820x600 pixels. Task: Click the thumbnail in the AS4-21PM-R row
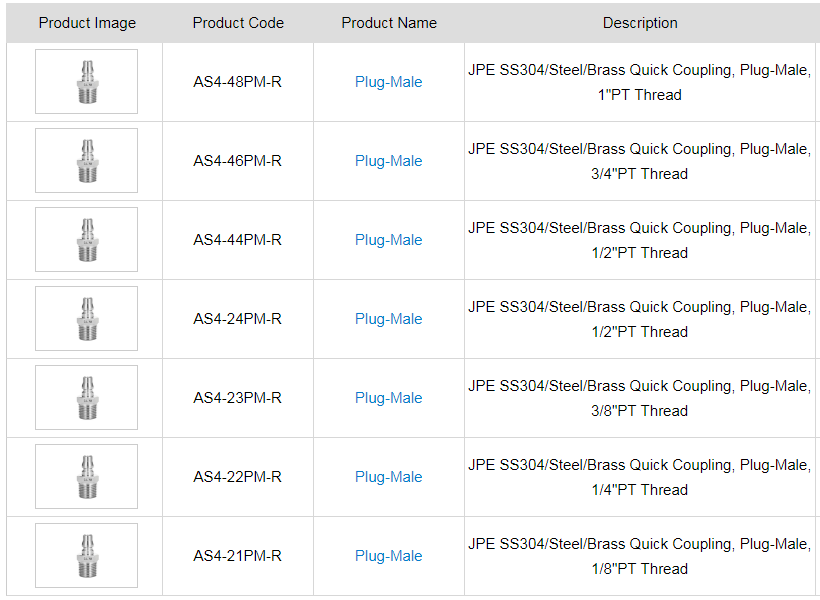(86, 556)
